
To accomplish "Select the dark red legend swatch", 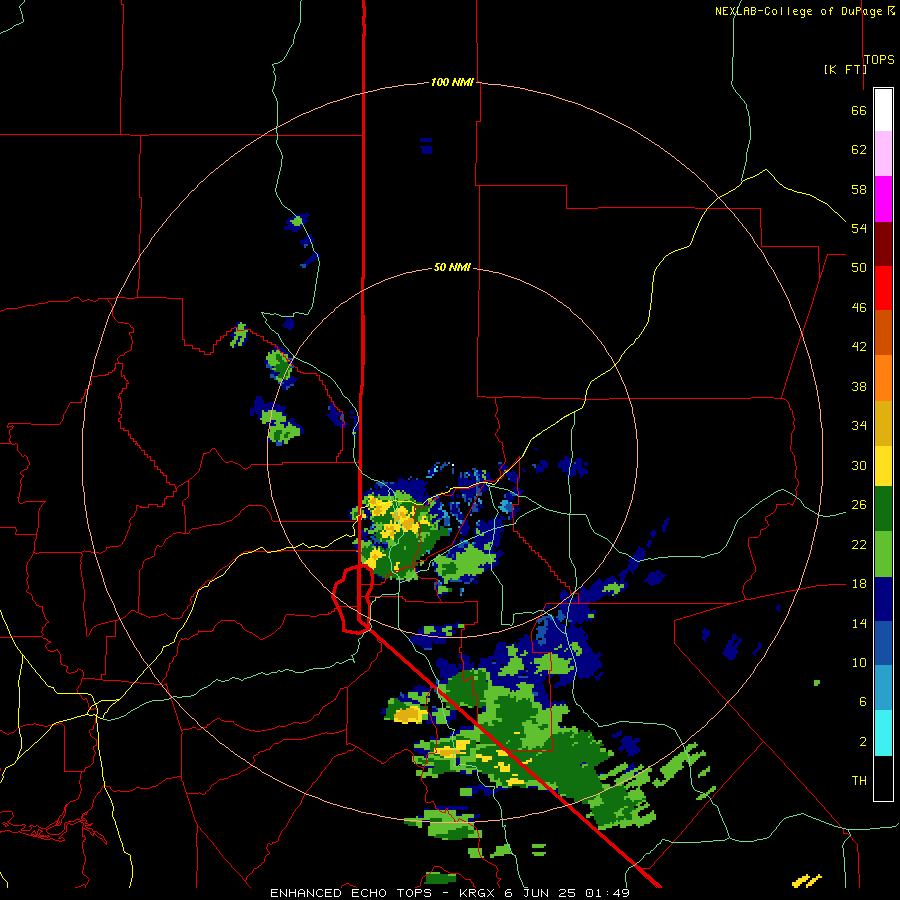I will click(x=883, y=244).
